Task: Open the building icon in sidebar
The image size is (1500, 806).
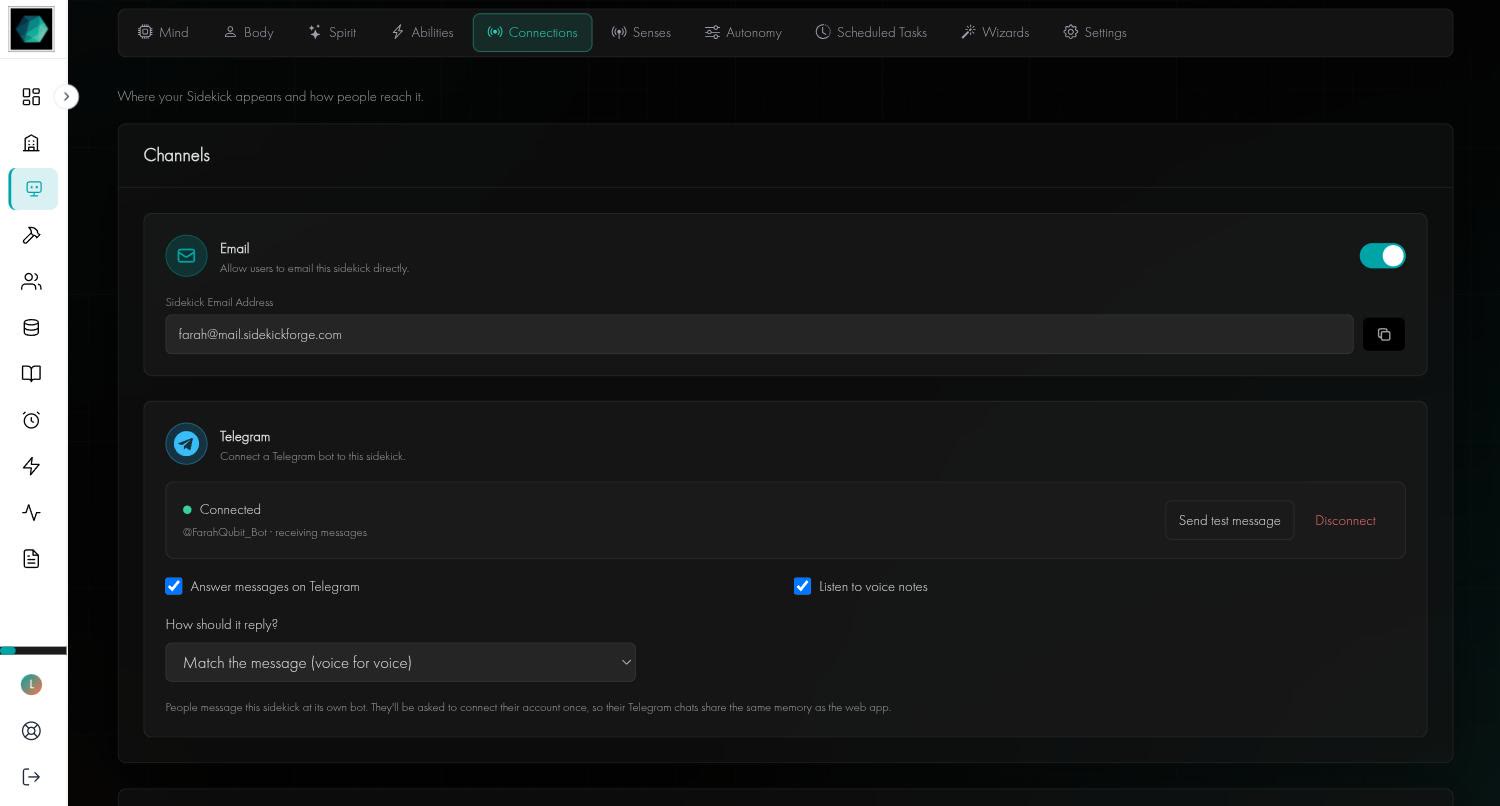Action: pyautogui.click(x=31, y=143)
